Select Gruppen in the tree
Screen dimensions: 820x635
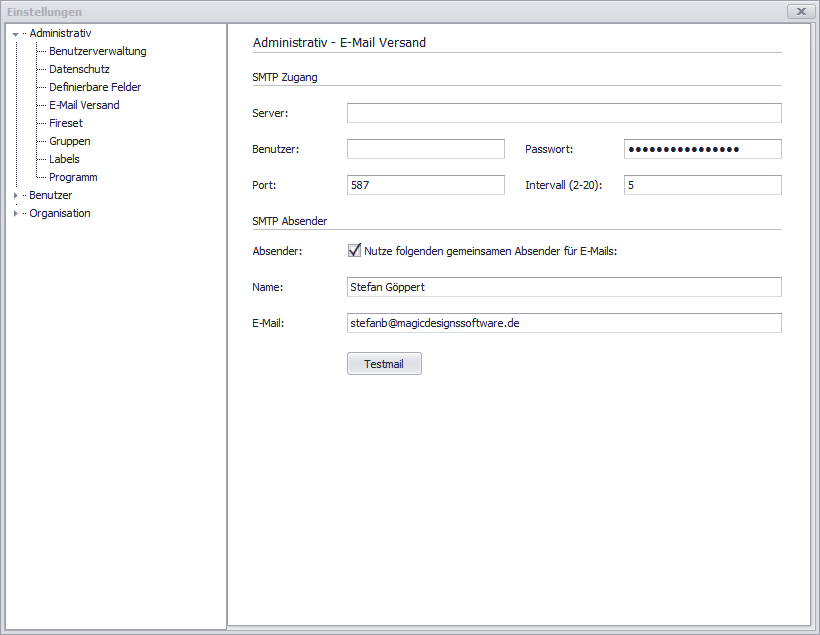click(69, 141)
